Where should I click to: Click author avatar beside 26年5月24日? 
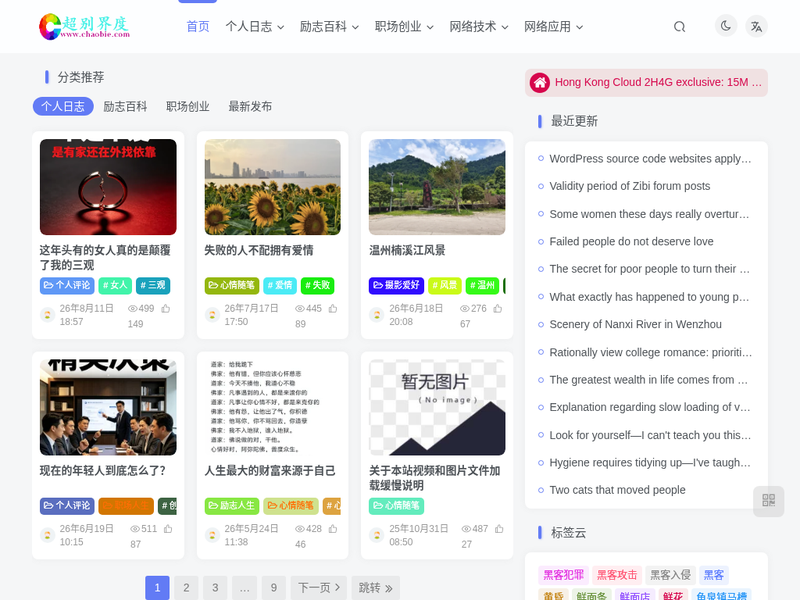[x=212, y=535]
